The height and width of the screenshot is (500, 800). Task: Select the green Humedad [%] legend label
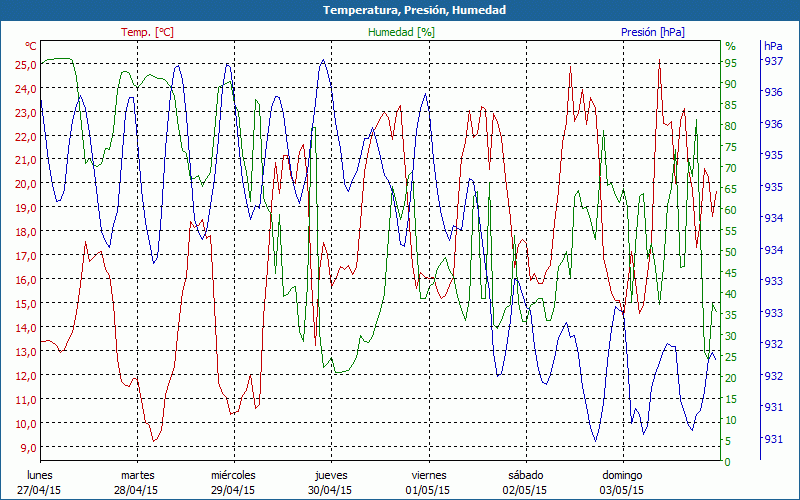401,32
